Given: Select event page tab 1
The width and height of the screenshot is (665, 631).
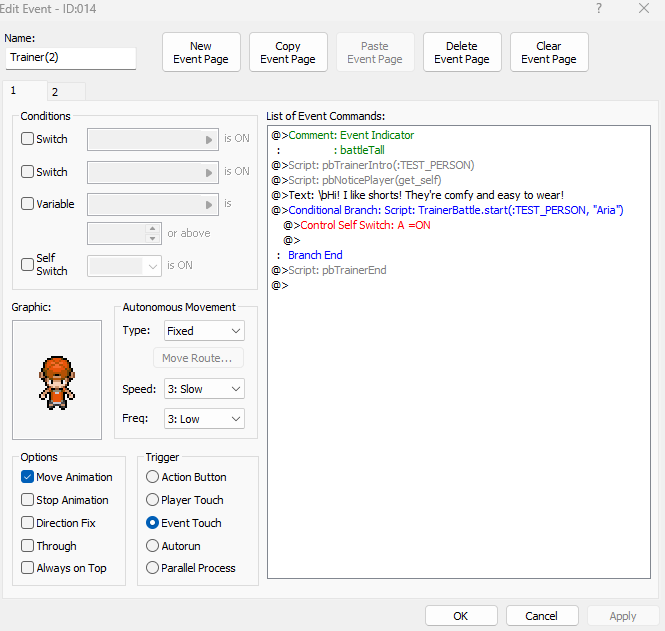Looking at the screenshot, I should [15, 91].
